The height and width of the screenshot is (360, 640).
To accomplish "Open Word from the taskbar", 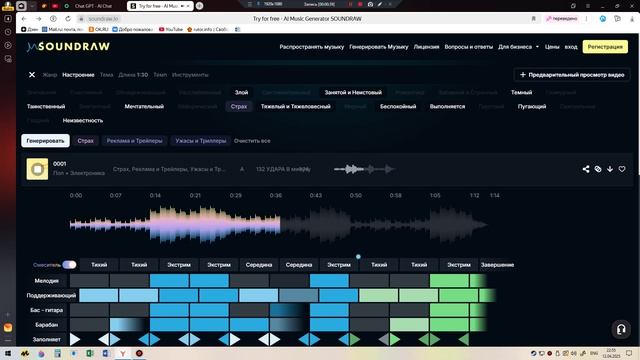I will coord(106,353).
